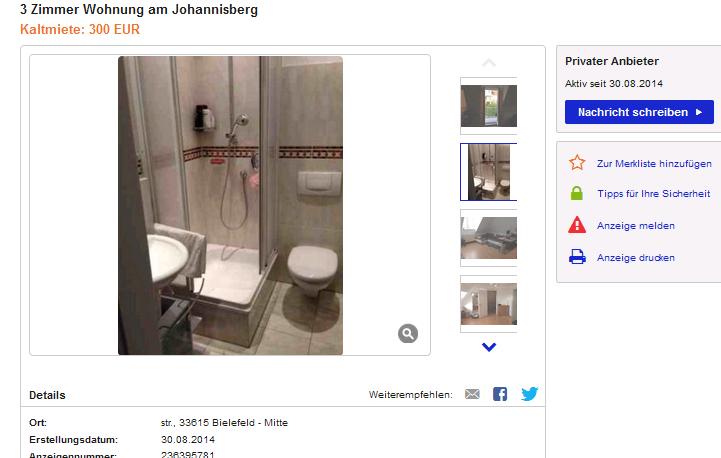Click the green padlock security icon
721x458 pixels.
(577, 193)
